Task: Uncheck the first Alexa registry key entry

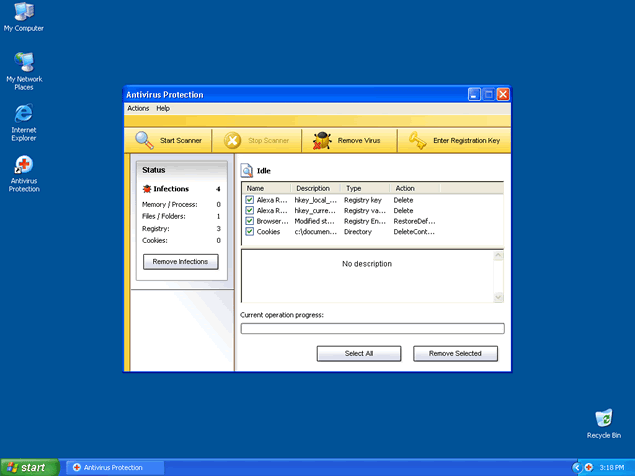Action: pos(250,200)
